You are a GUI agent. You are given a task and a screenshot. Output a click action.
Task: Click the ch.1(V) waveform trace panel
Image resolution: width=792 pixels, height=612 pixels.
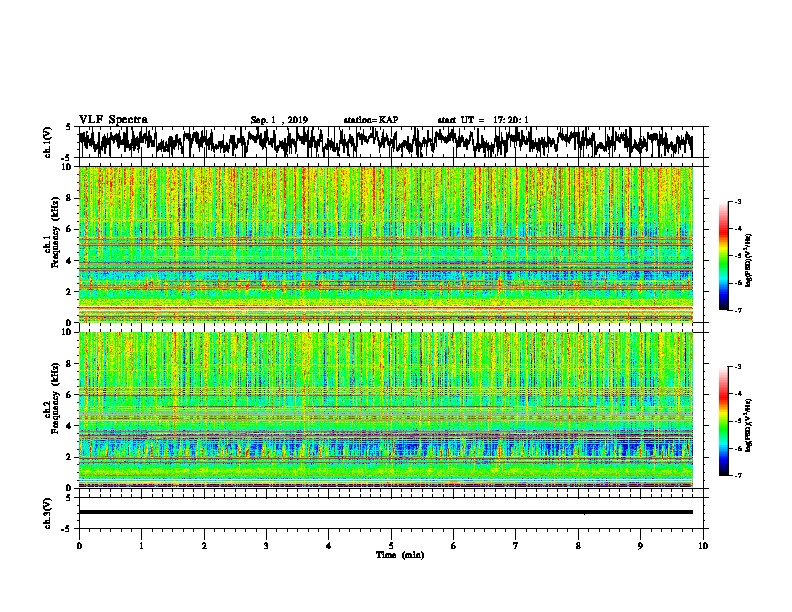(390, 142)
